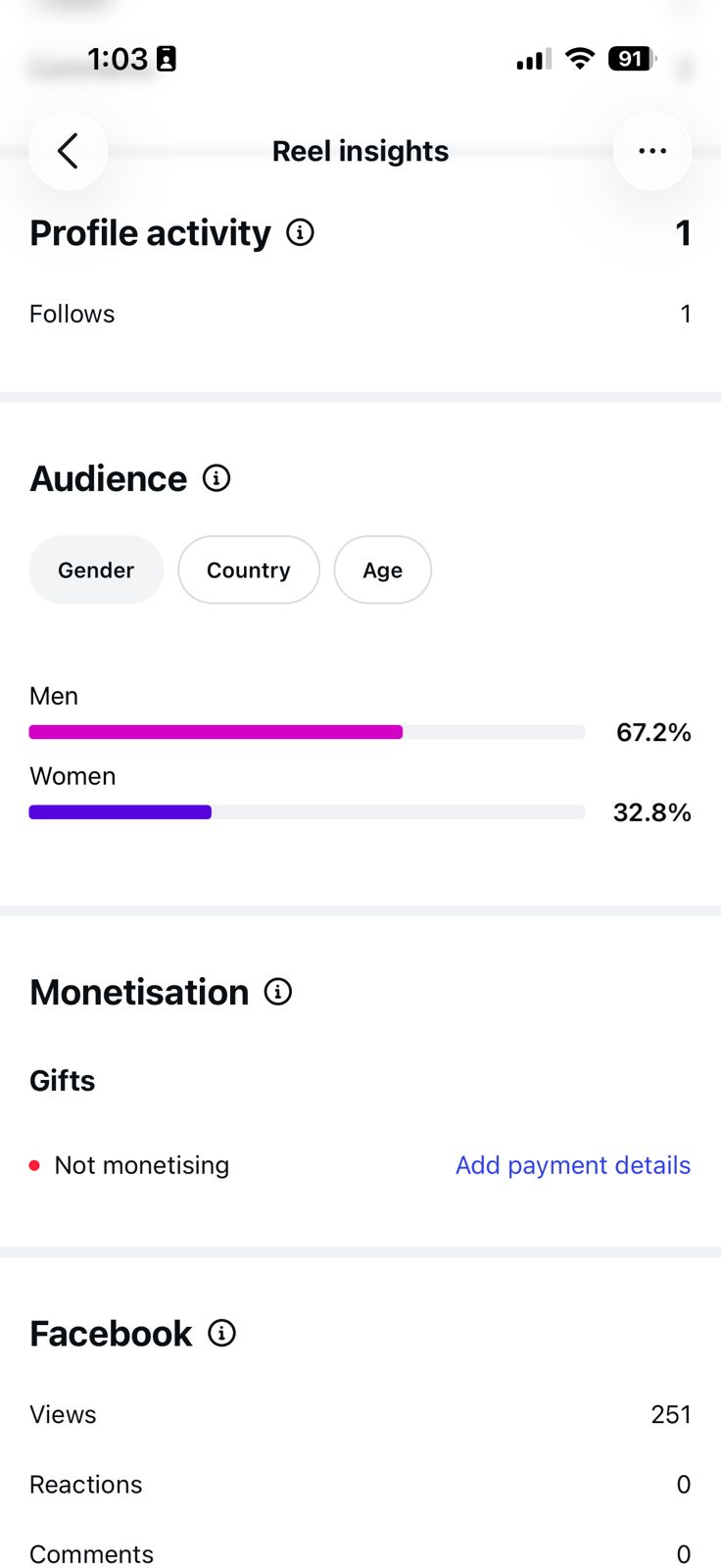Open Add payment details link
This screenshot has height=1568, width=721.
click(573, 1165)
